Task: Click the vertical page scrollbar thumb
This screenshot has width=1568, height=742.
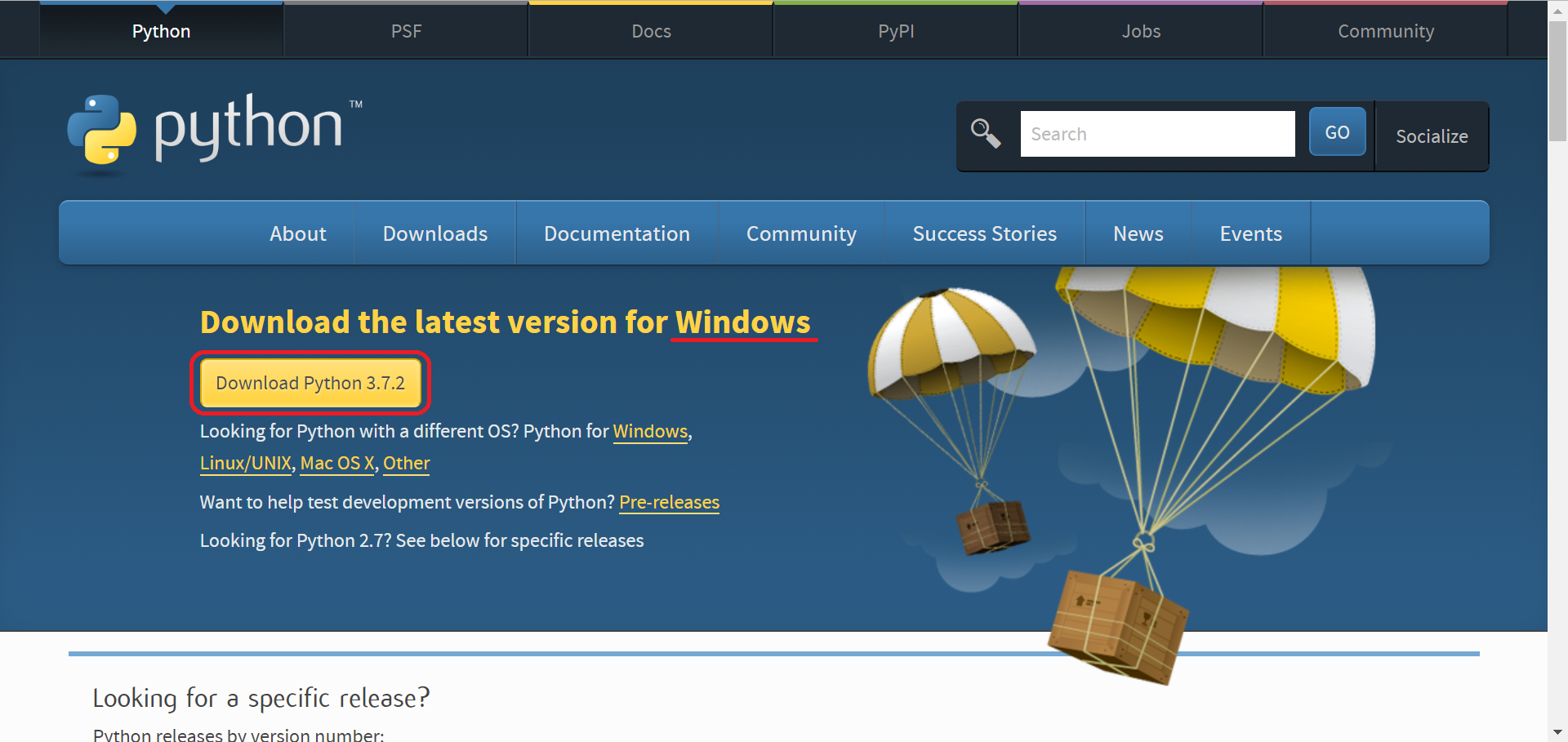Action: [1557, 82]
